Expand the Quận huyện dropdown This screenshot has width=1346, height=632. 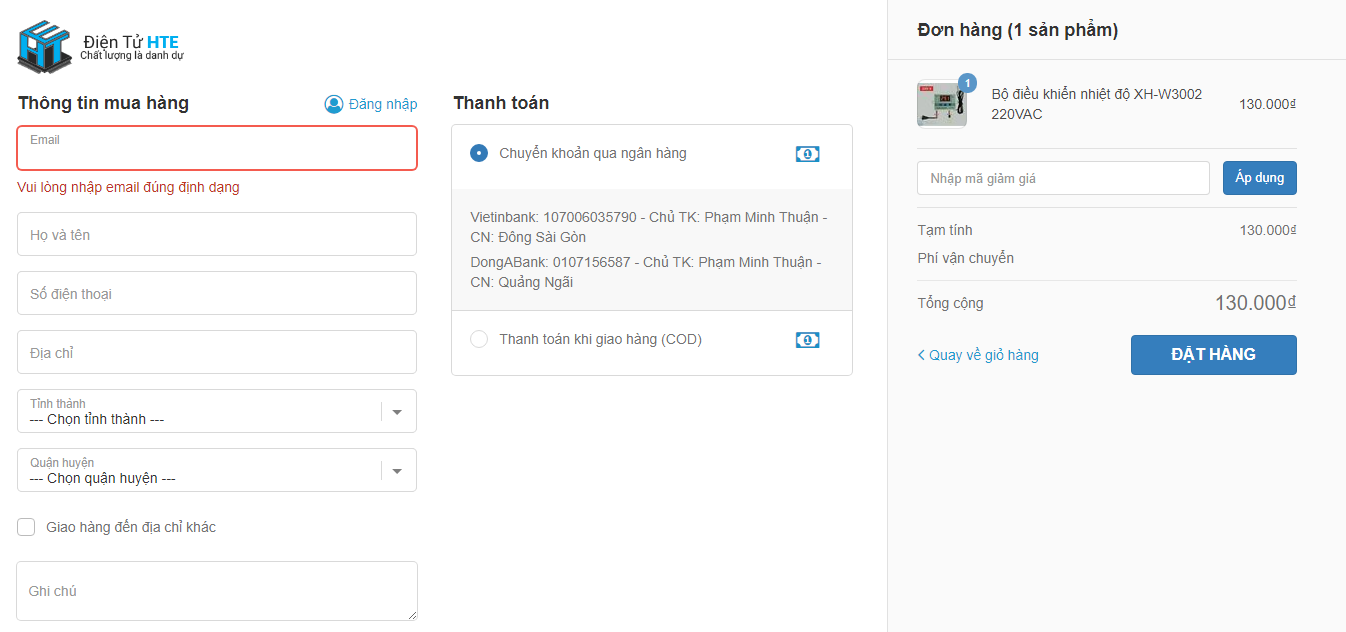(200, 470)
